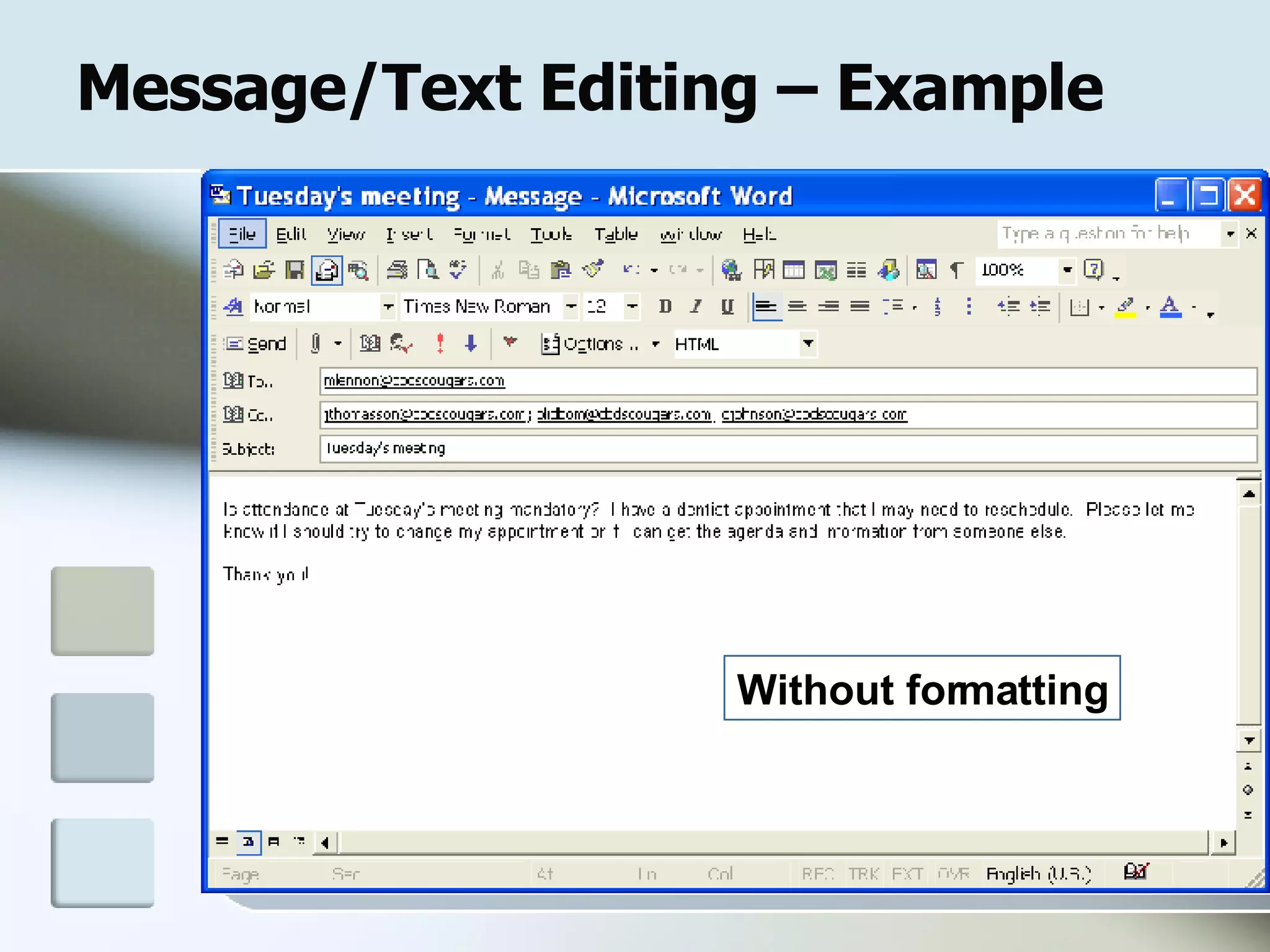Toggle Underline formatting
Viewport: 1270px width, 952px height.
tap(727, 307)
